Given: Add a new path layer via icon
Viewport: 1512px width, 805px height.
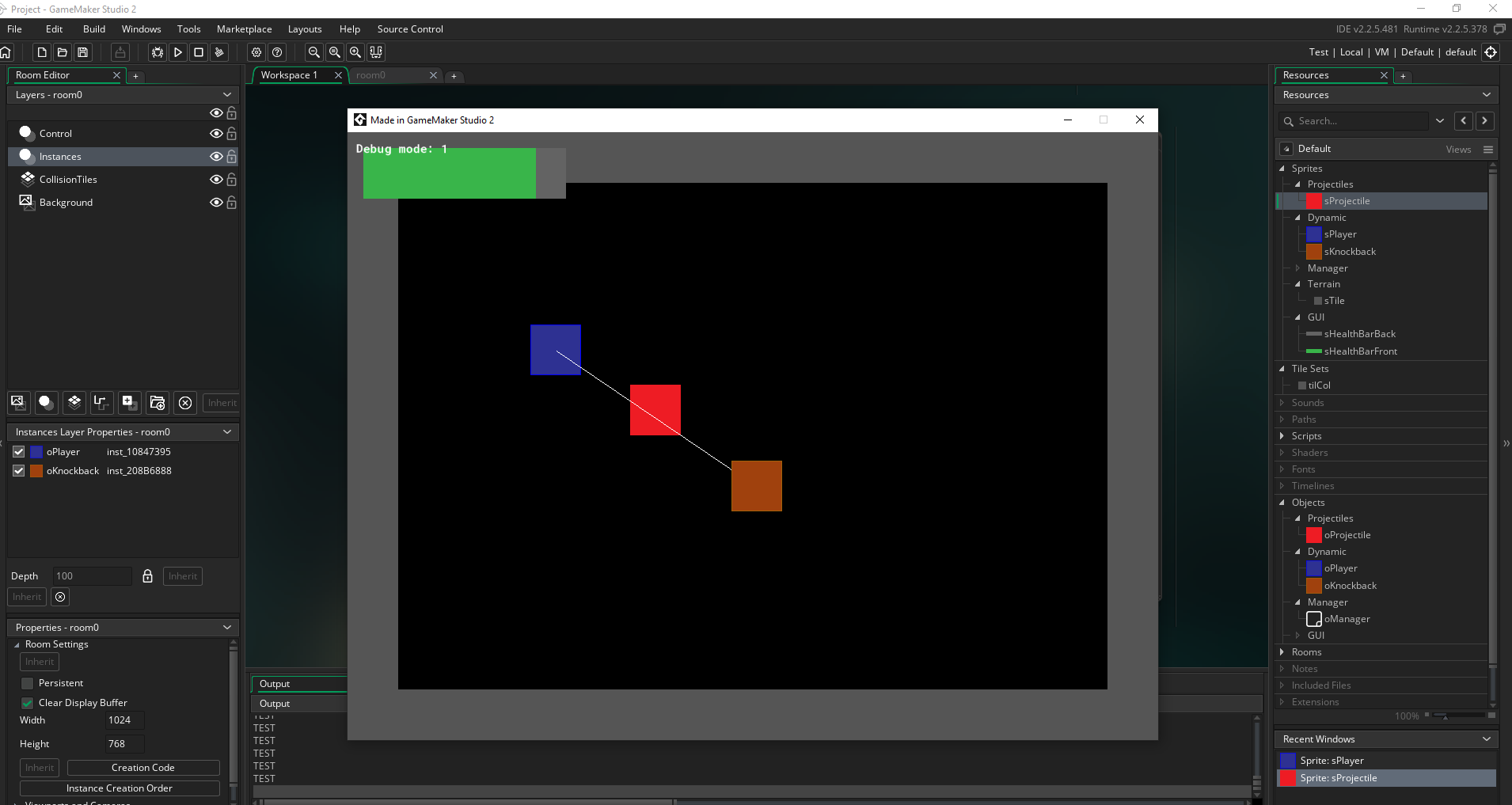Looking at the screenshot, I should [x=101, y=402].
